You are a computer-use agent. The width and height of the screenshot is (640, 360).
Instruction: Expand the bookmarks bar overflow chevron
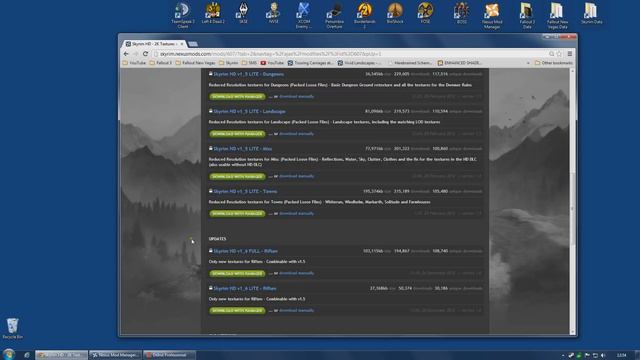tap(528, 63)
